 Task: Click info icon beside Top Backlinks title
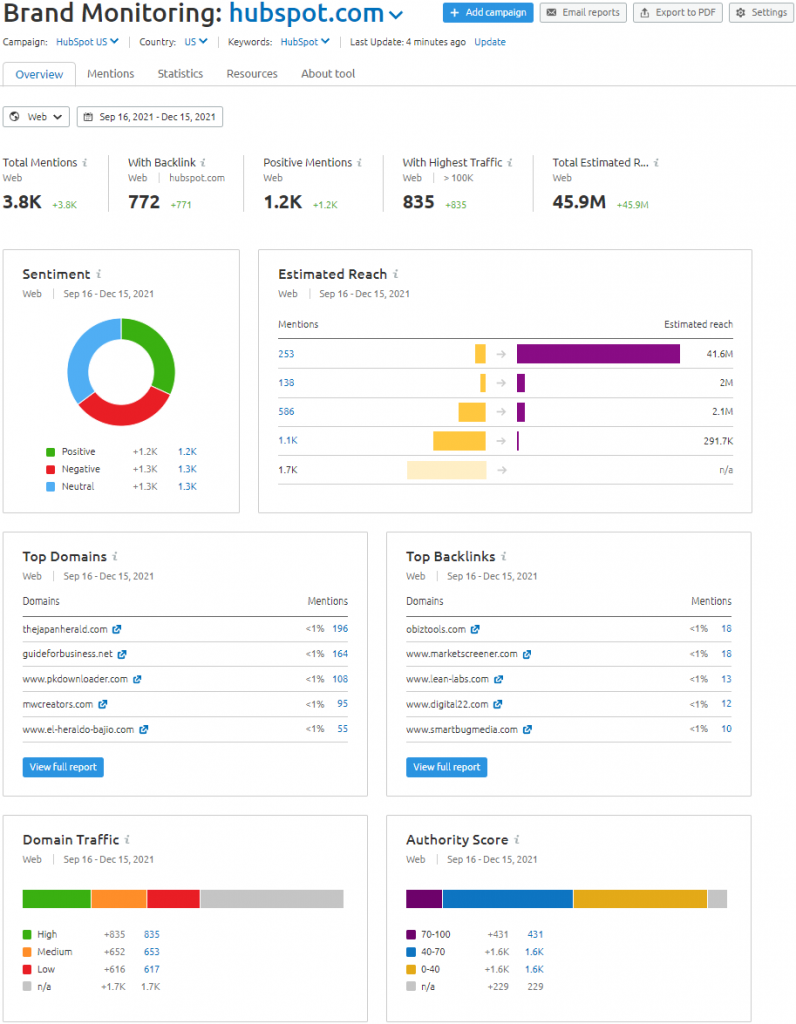pos(504,556)
